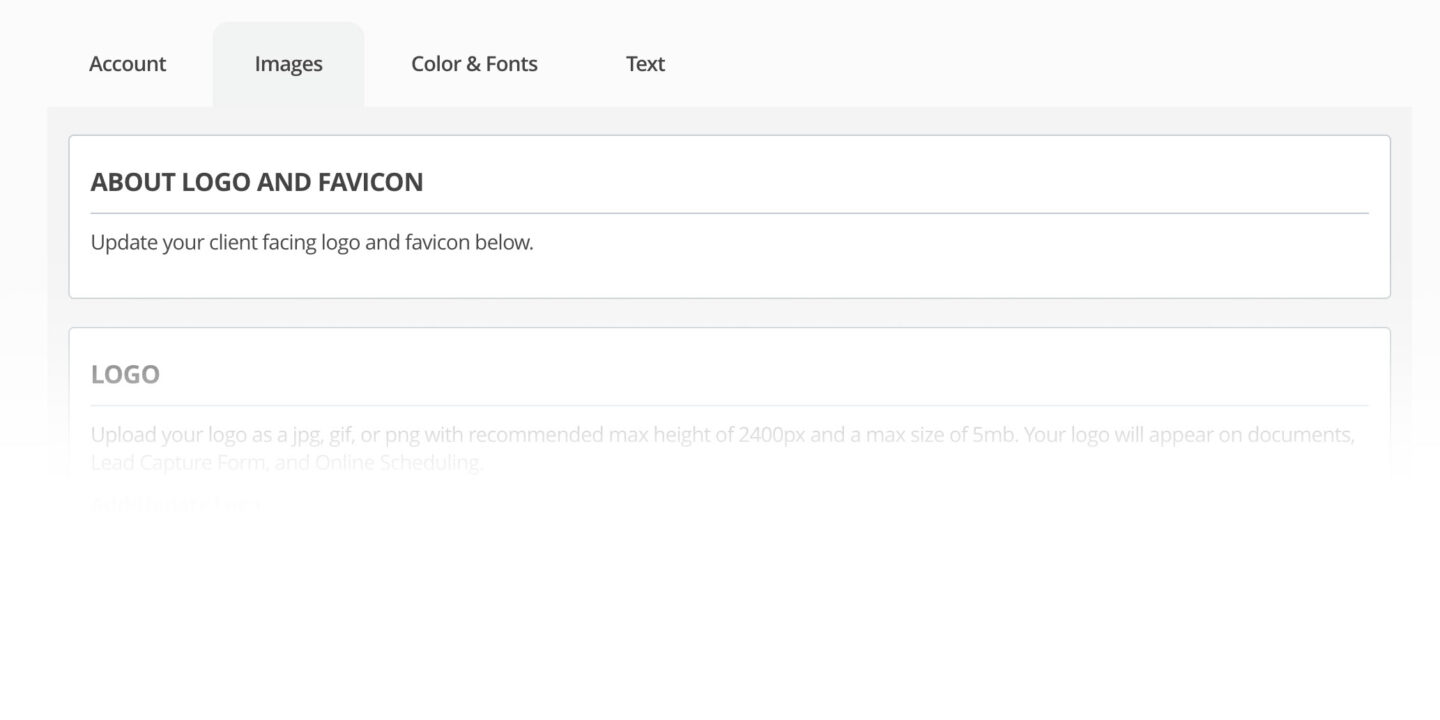
Task: Switch to the Color & Fonts tab
Action: (474, 64)
